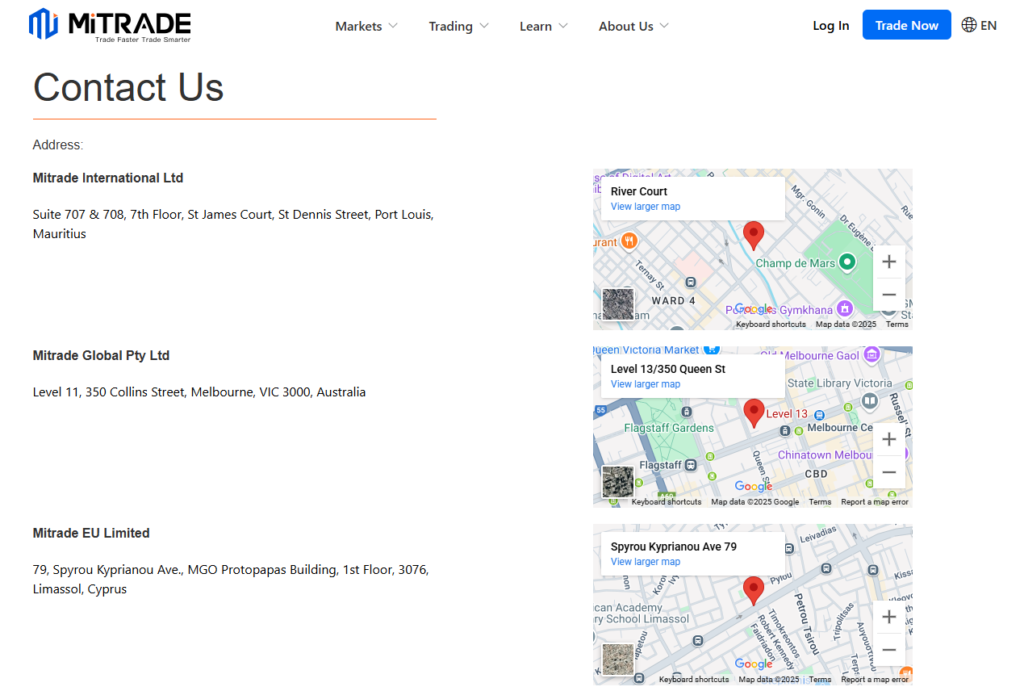Click Report a map error on Melbourne map
Screen dimensions: 1024x691
(874, 502)
